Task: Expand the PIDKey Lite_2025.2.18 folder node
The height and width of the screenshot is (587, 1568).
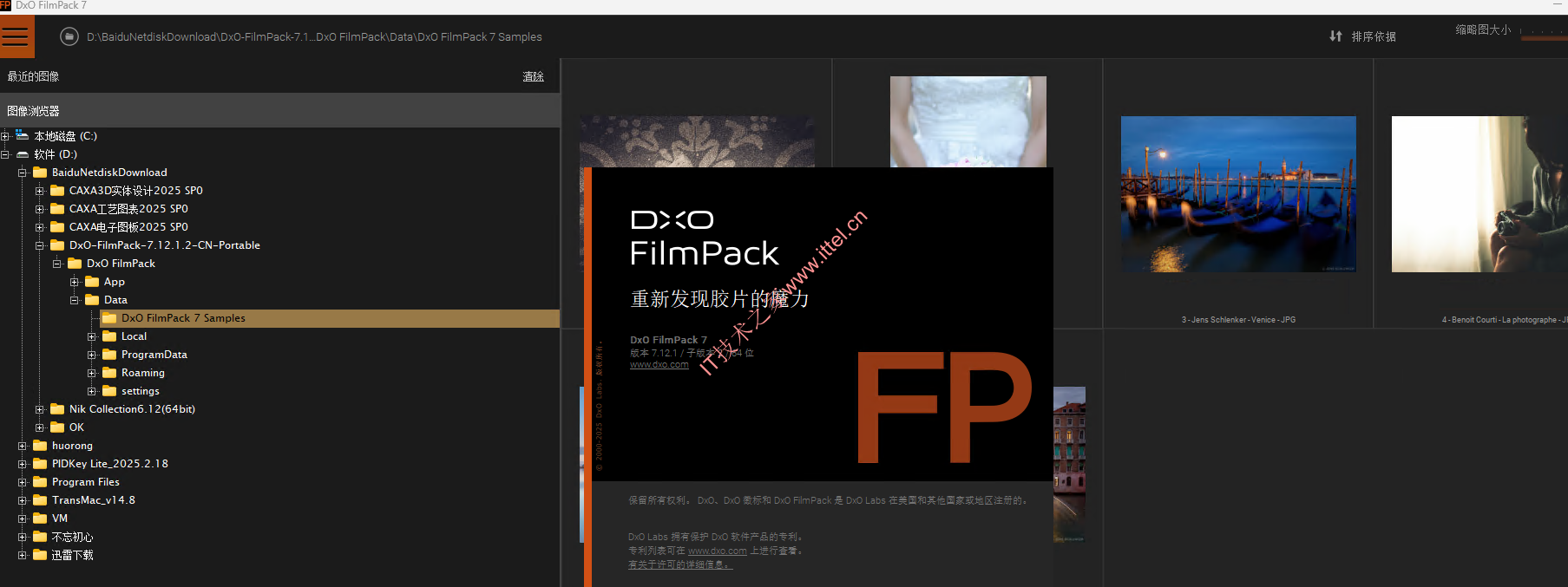Action: click(x=23, y=464)
